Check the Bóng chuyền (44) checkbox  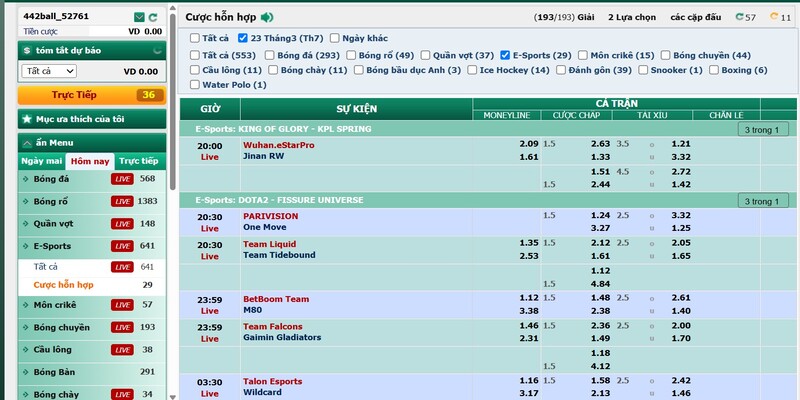[665, 56]
